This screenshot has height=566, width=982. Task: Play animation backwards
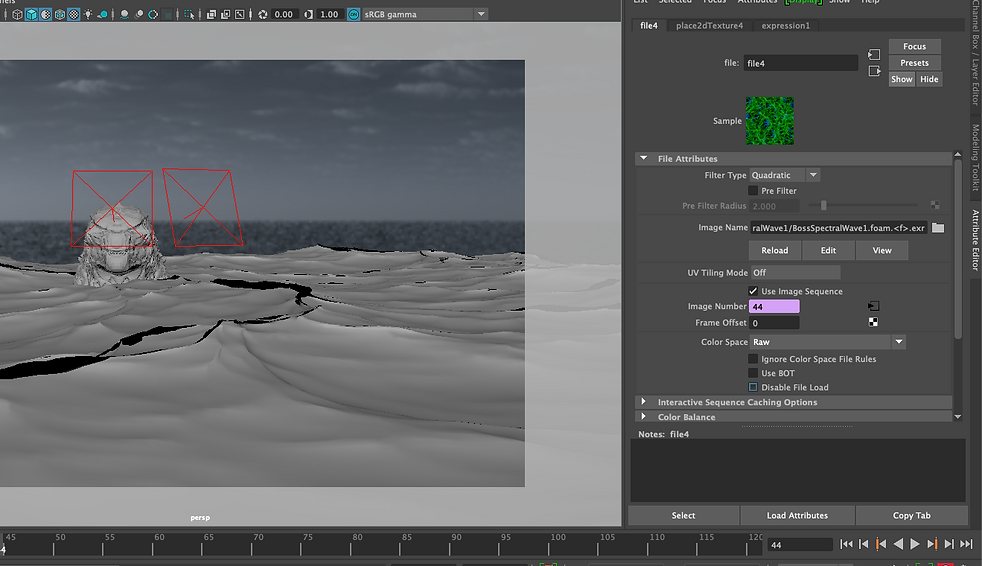[x=898, y=544]
